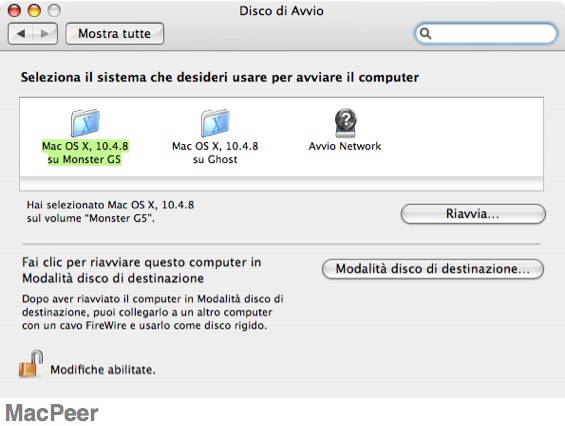Click the 'Avvio Network' label
The height and width of the screenshot is (426, 565).
point(345,146)
